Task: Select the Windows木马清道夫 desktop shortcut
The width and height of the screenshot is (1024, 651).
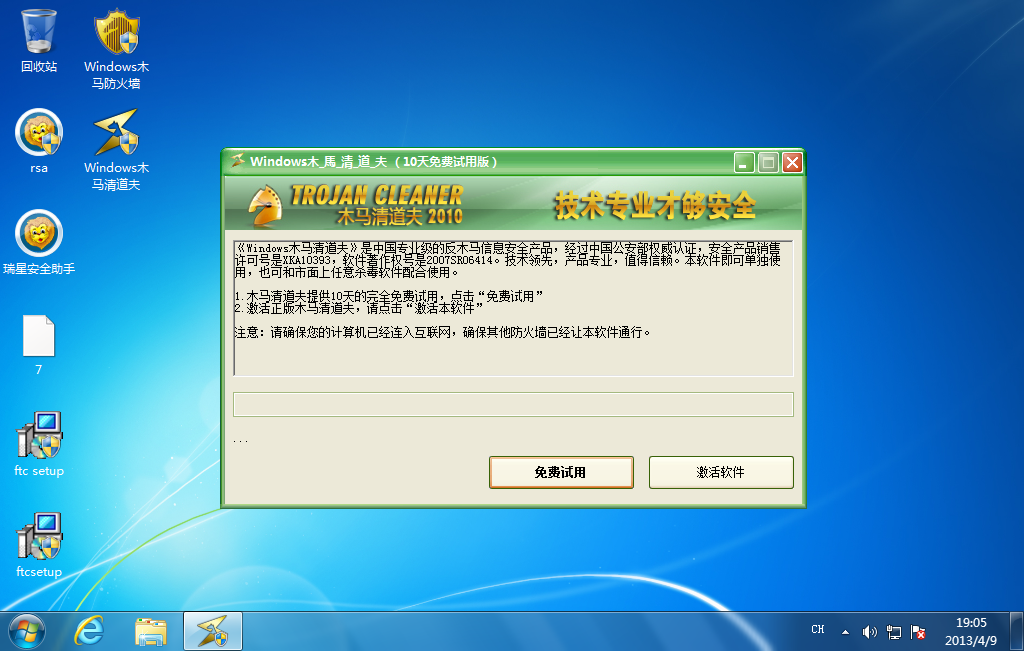Action: 116,150
